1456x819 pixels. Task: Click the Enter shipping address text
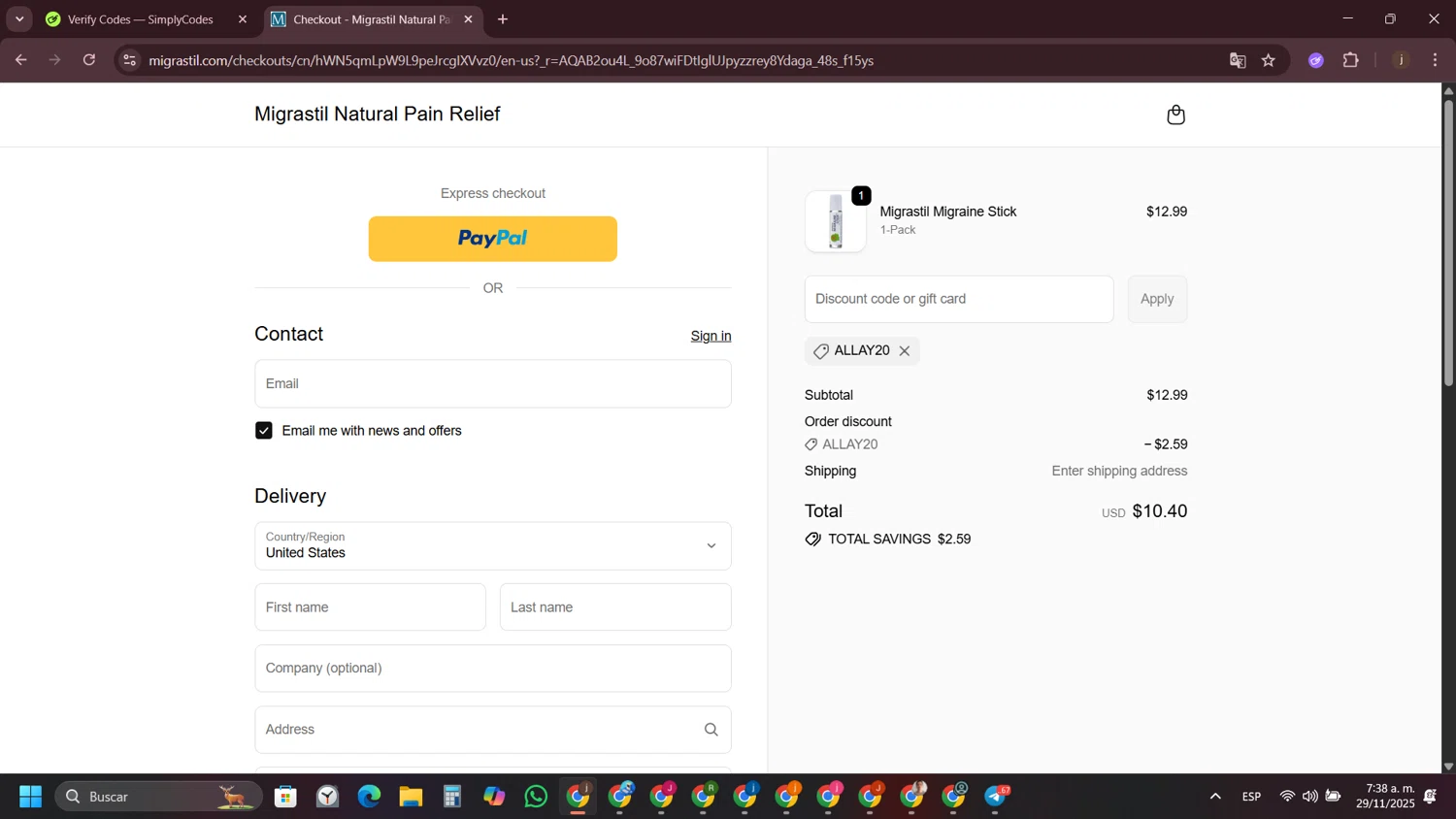tap(1119, 472)
